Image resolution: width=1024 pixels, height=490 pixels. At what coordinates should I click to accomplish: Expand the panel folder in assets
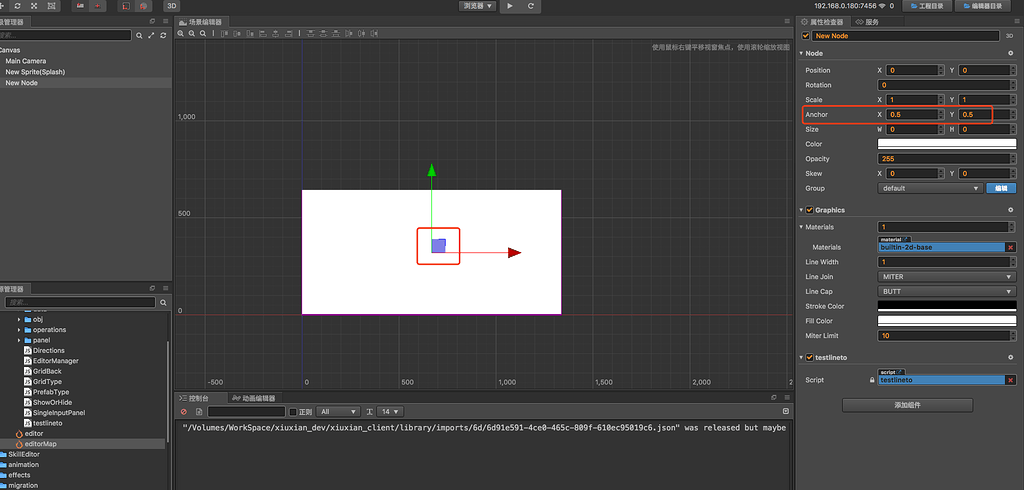point(19,340)
